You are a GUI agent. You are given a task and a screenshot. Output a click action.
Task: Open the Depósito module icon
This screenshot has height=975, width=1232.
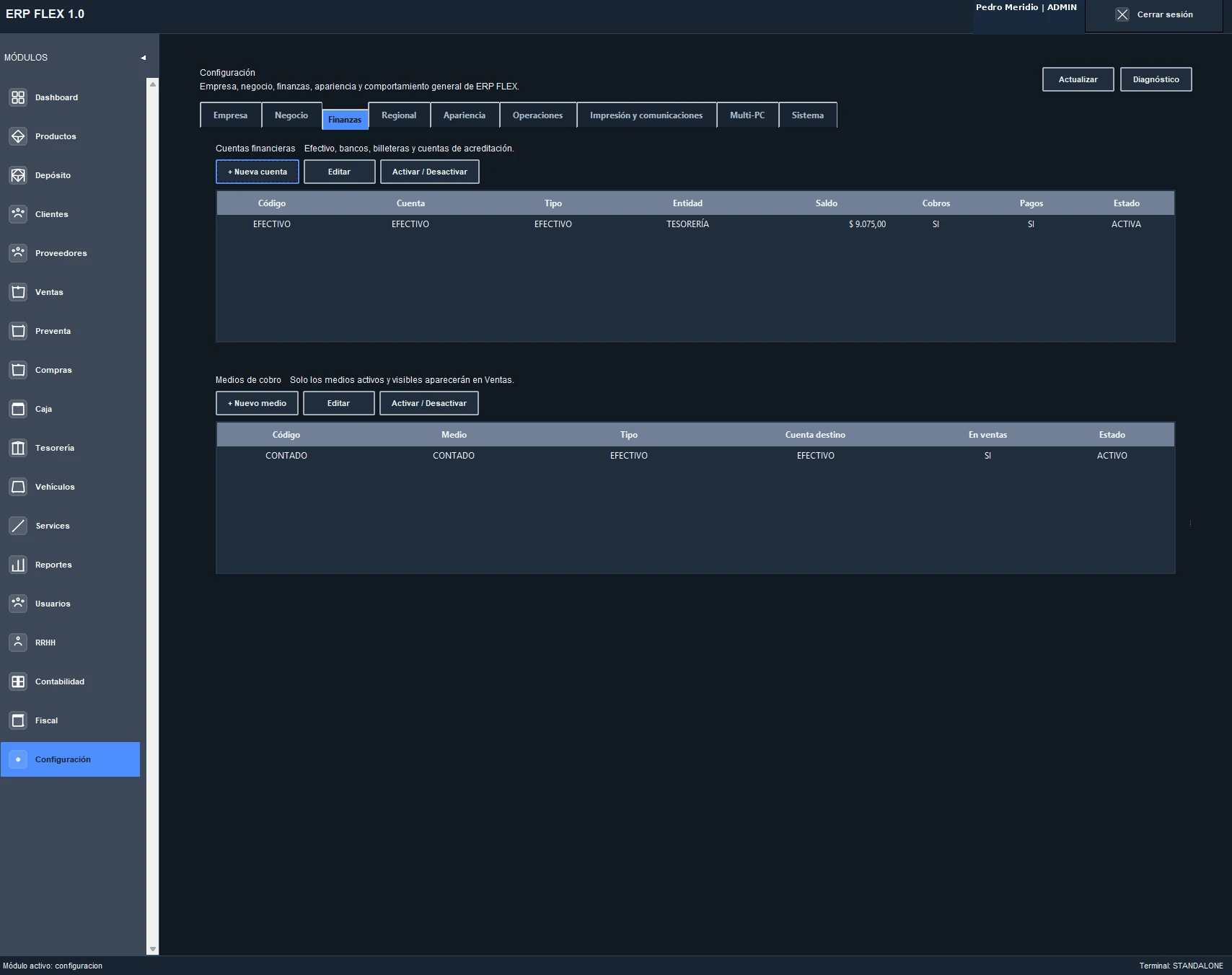coord(18,175)
